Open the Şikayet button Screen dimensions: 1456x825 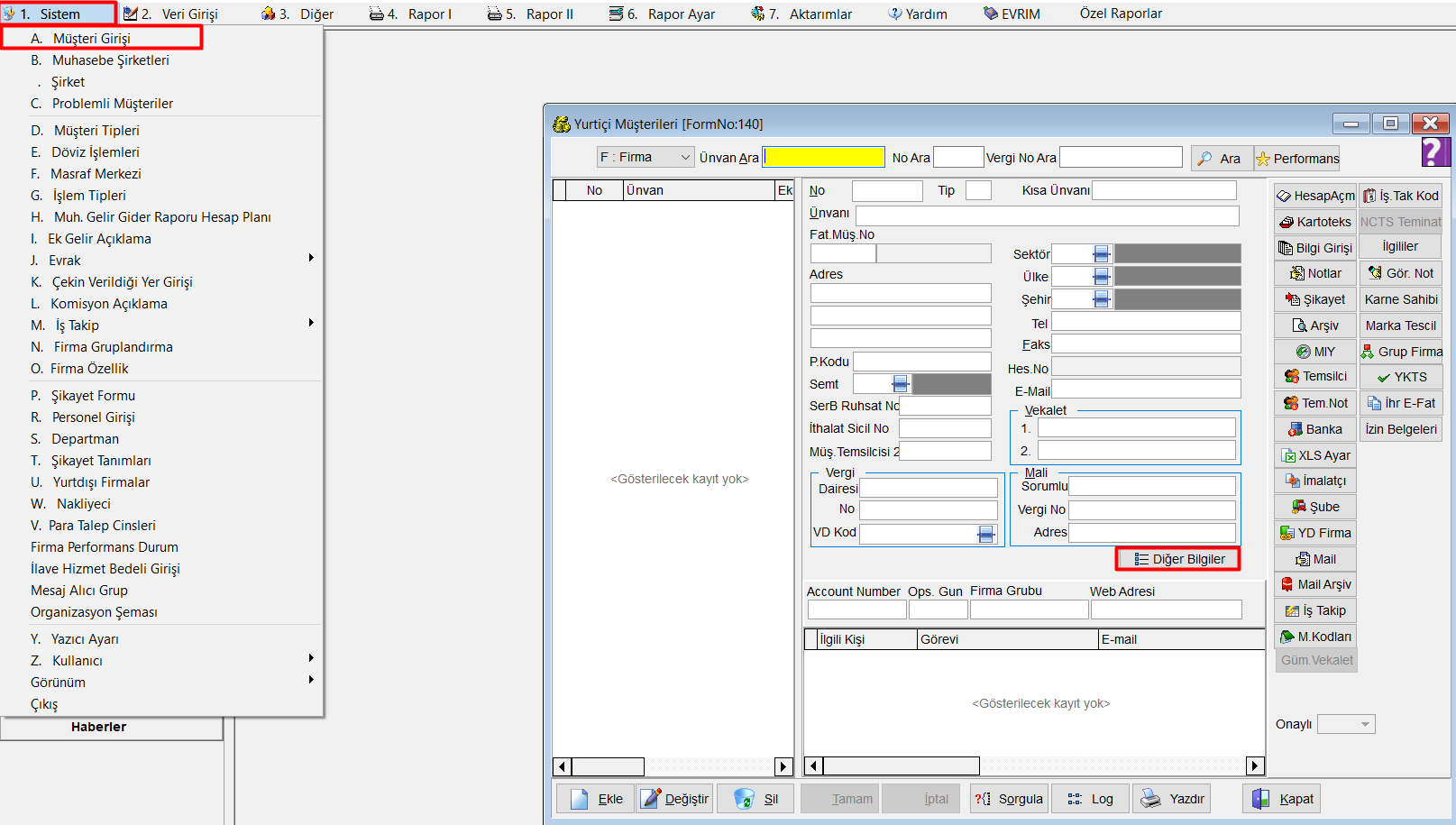[1315, 299]
